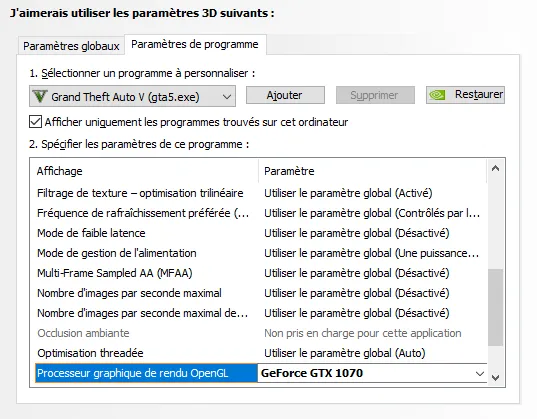The height and width of the screenshot is (419, 537).
Task: Select Processeur graphique de rendu OpenGL row
Action: click(261, 373)
